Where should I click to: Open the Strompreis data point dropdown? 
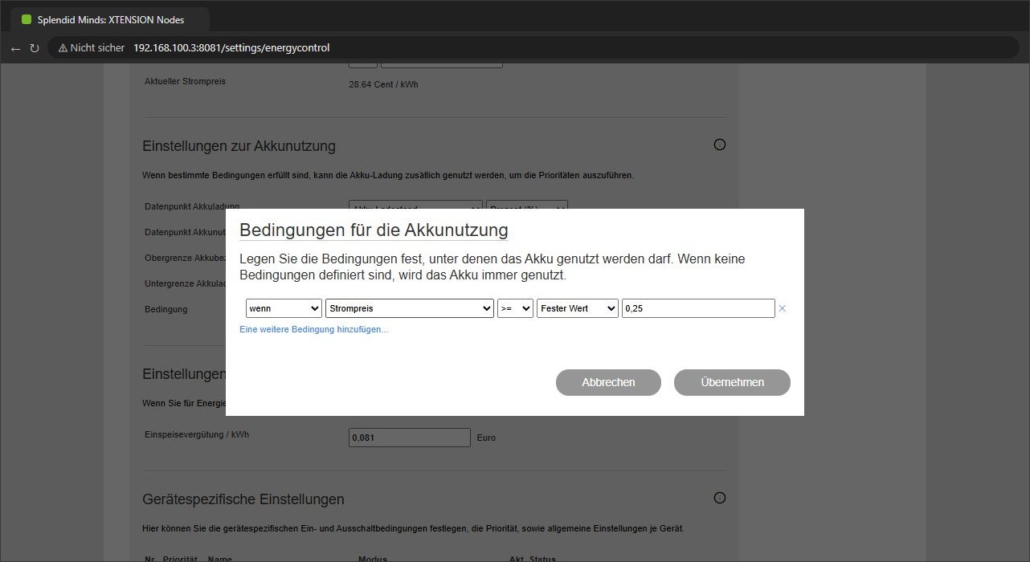pyautogui.click(x=409, y=309)
